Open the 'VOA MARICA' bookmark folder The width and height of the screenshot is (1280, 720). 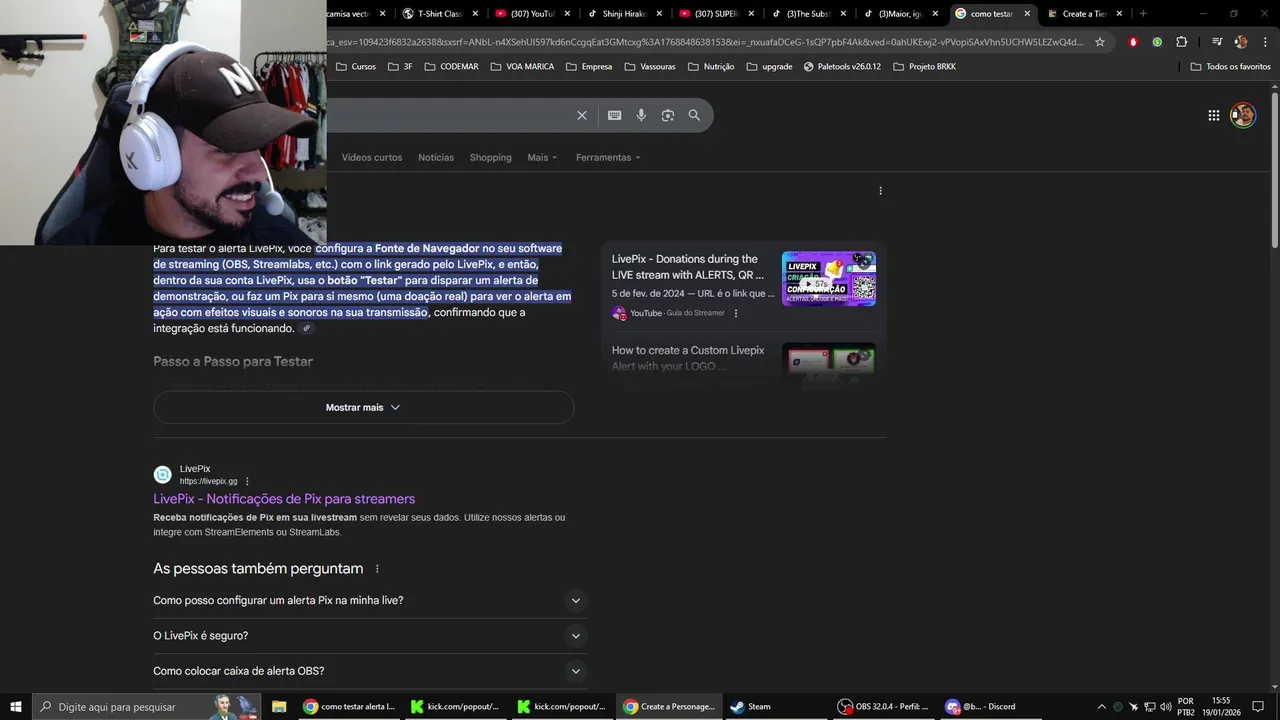point(521,67)
